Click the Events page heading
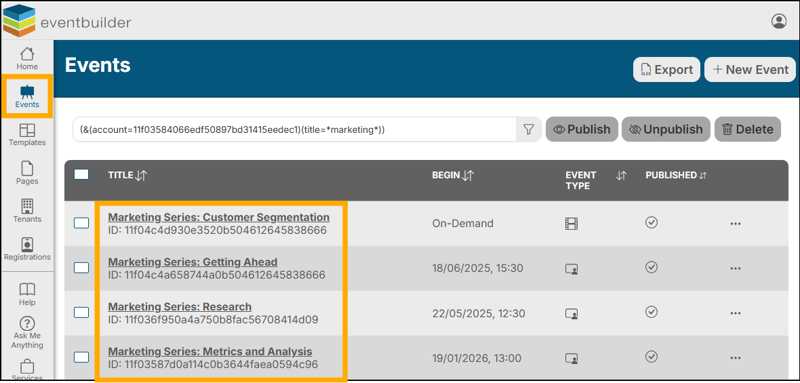This screenshot has width=800, height=383. tap(97, 65)
